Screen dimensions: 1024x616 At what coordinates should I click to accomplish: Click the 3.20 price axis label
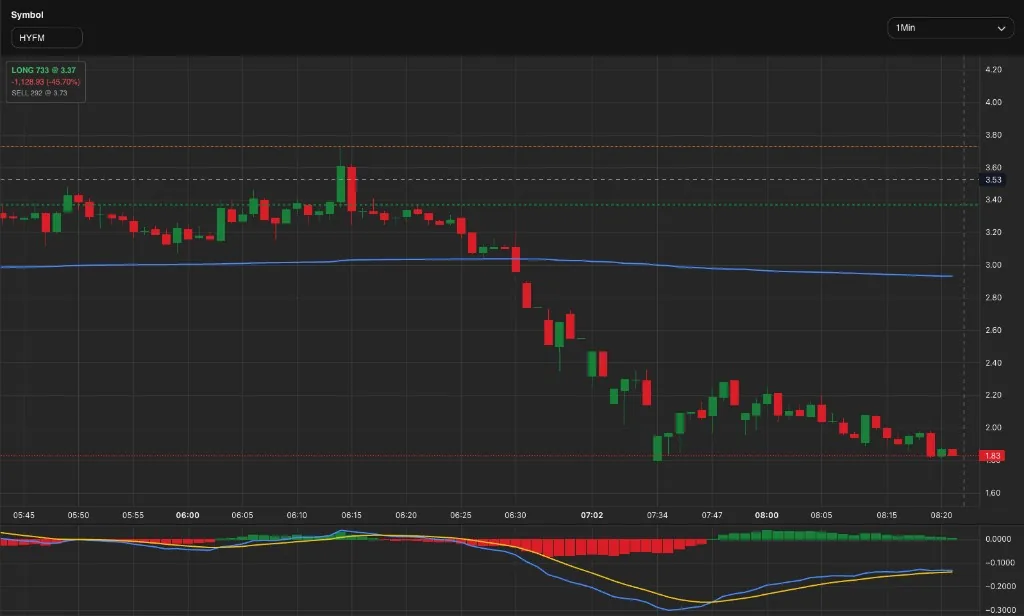click(993, 233)
